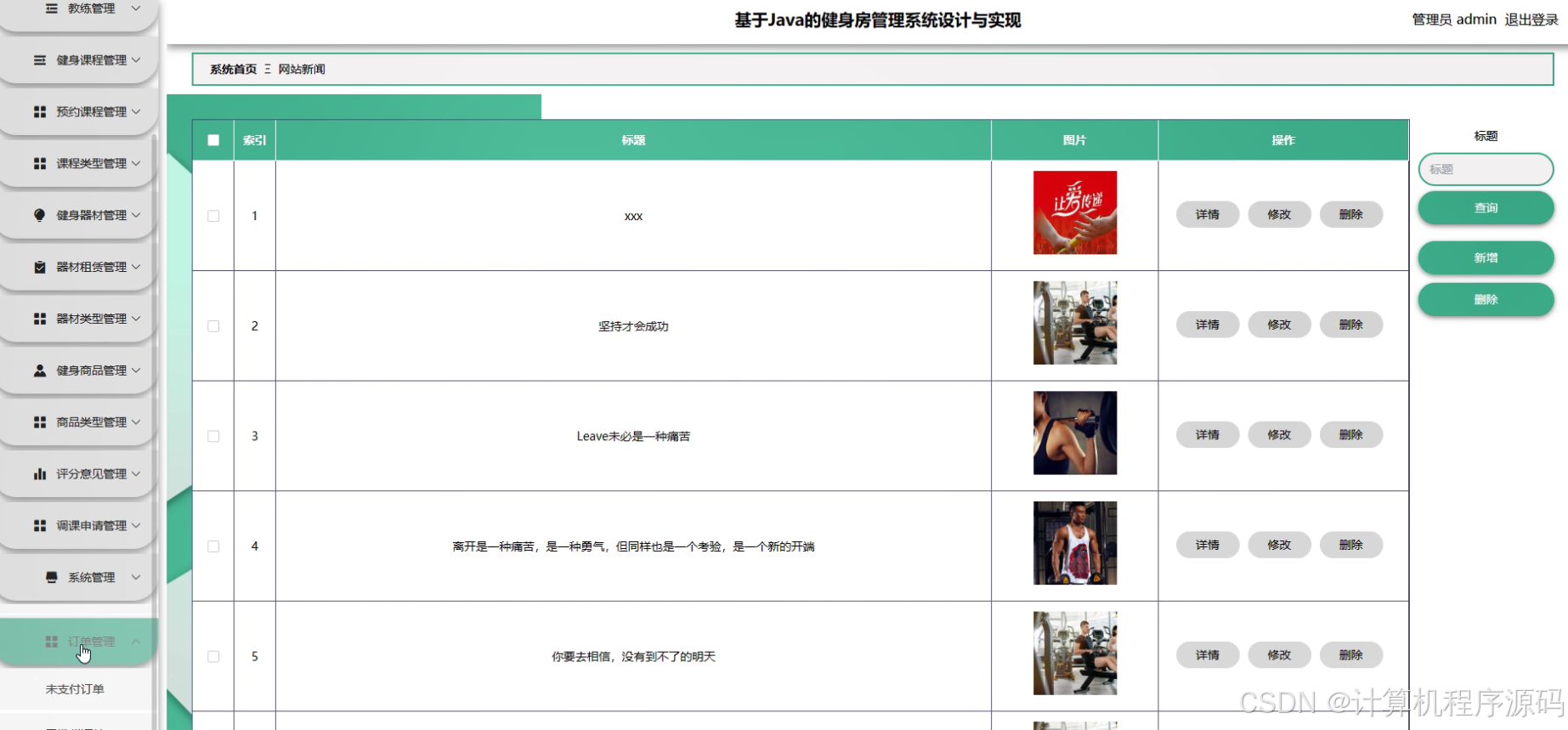Viewport: 1568px width, 730px height.
Task: Click the 查询 search button
Action: [1486, 207]
